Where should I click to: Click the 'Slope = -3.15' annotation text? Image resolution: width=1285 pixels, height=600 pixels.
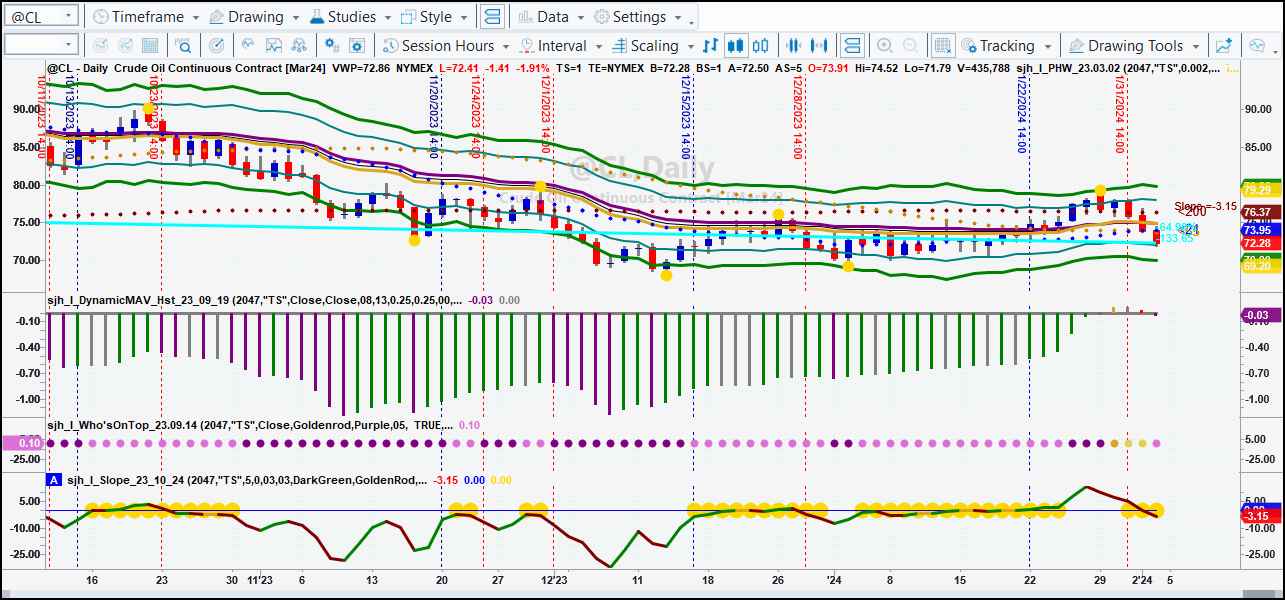tap(1208, 206)
